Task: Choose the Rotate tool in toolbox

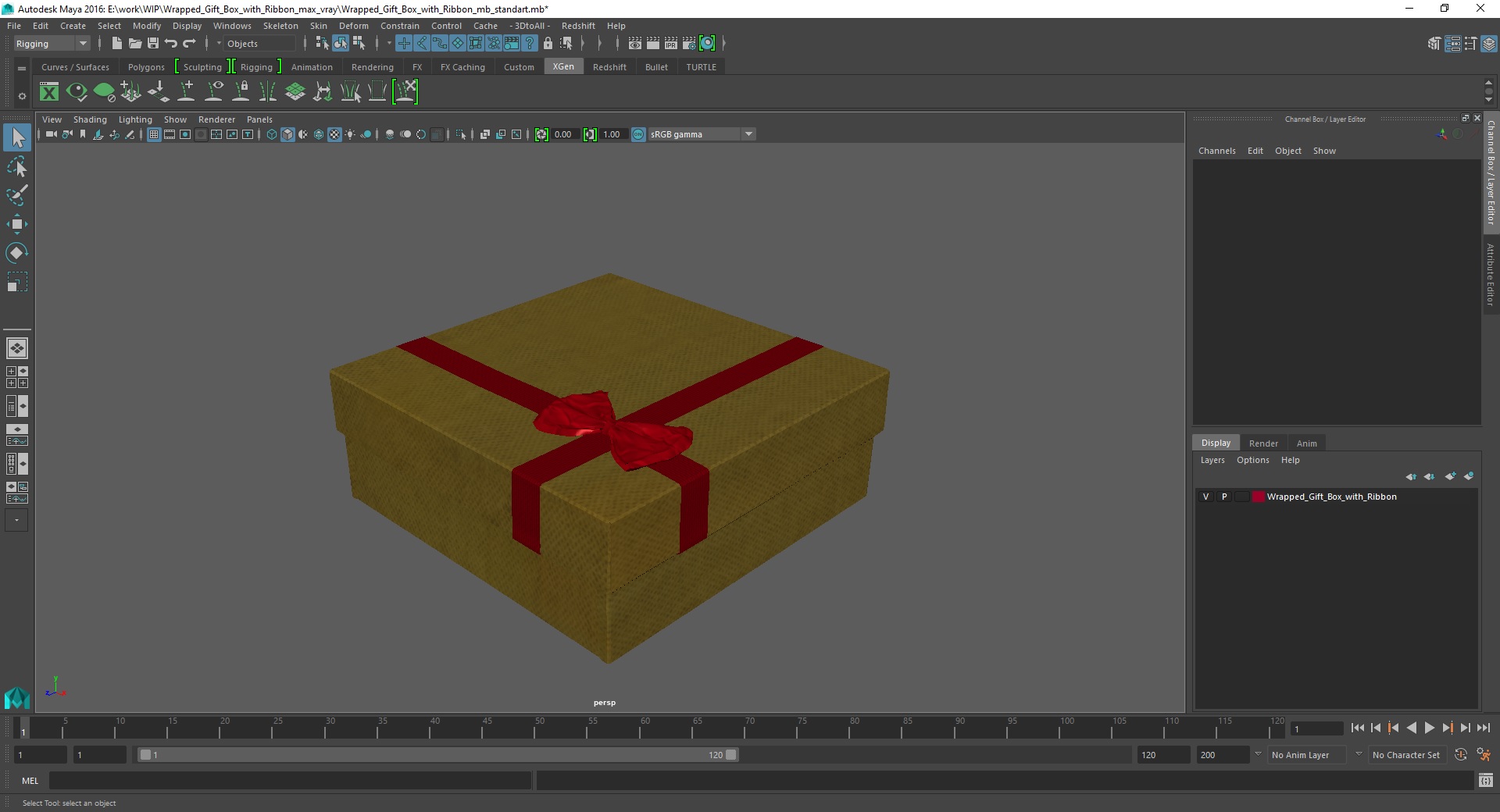Action: pos(17,253)
